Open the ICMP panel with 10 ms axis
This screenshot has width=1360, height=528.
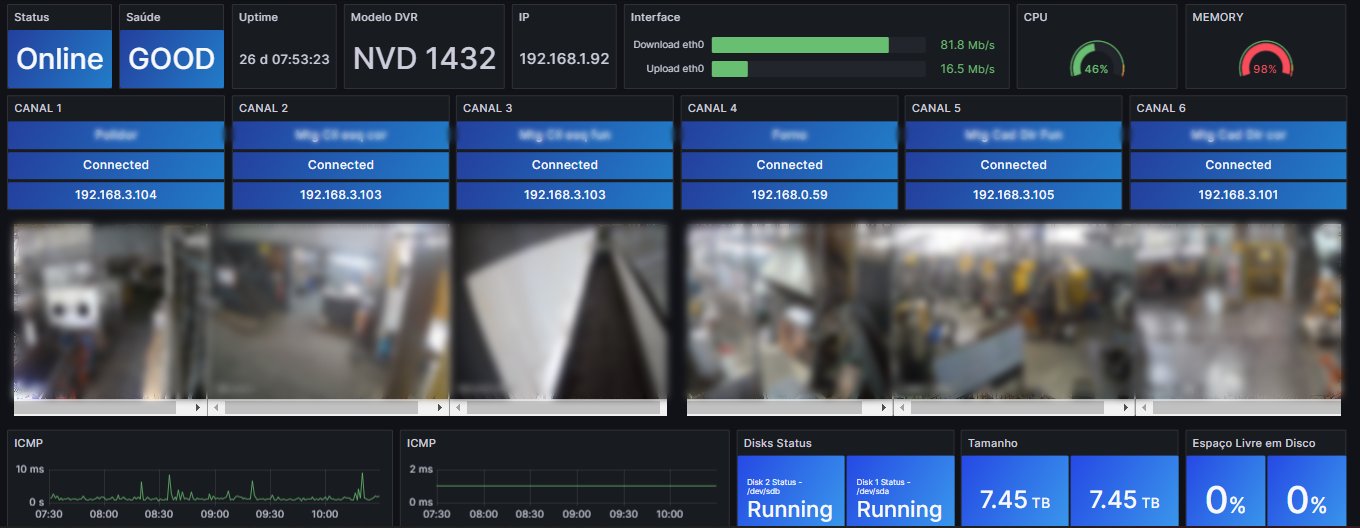(28, 443)
